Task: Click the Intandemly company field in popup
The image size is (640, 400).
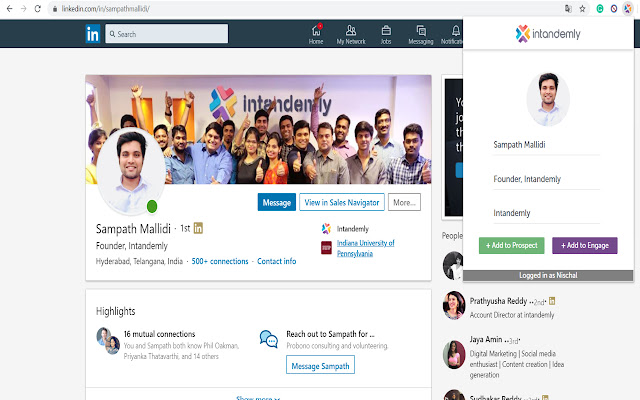Action: pyautogui.click(x=546, y=213)
